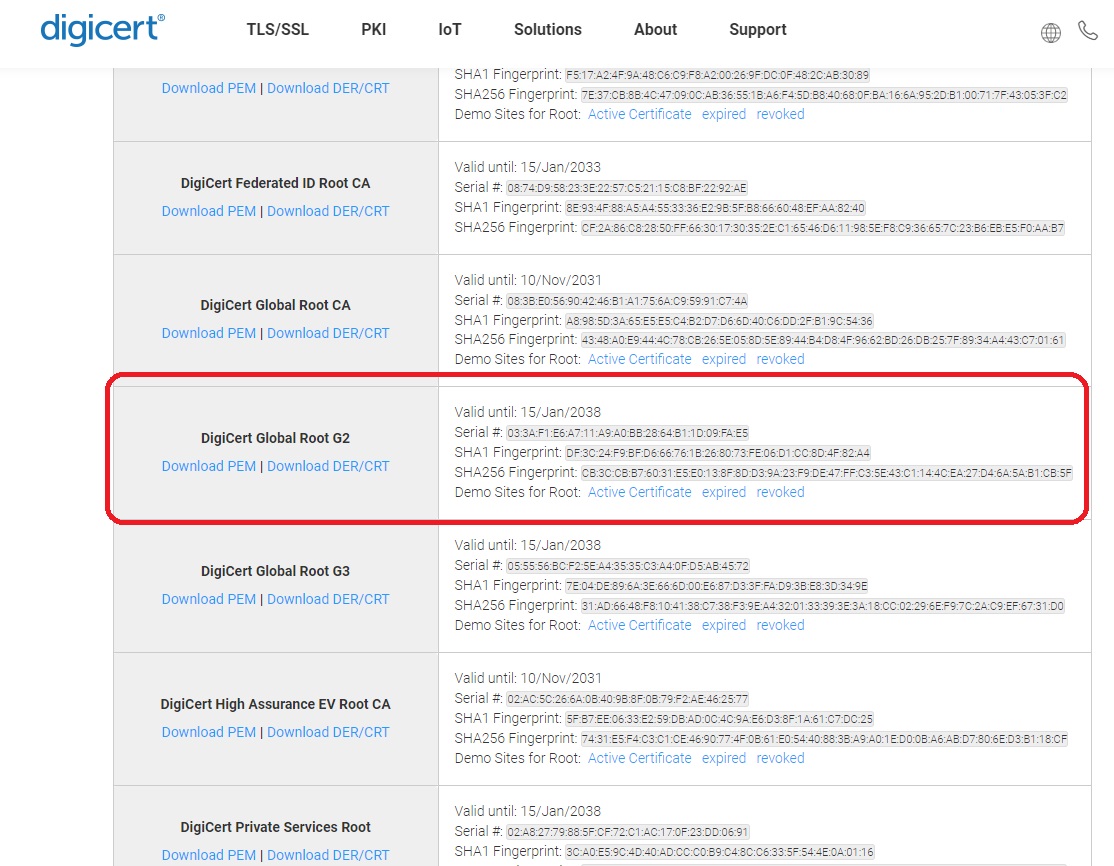Open revoked demo site for Global Root CA

point(780,359)
